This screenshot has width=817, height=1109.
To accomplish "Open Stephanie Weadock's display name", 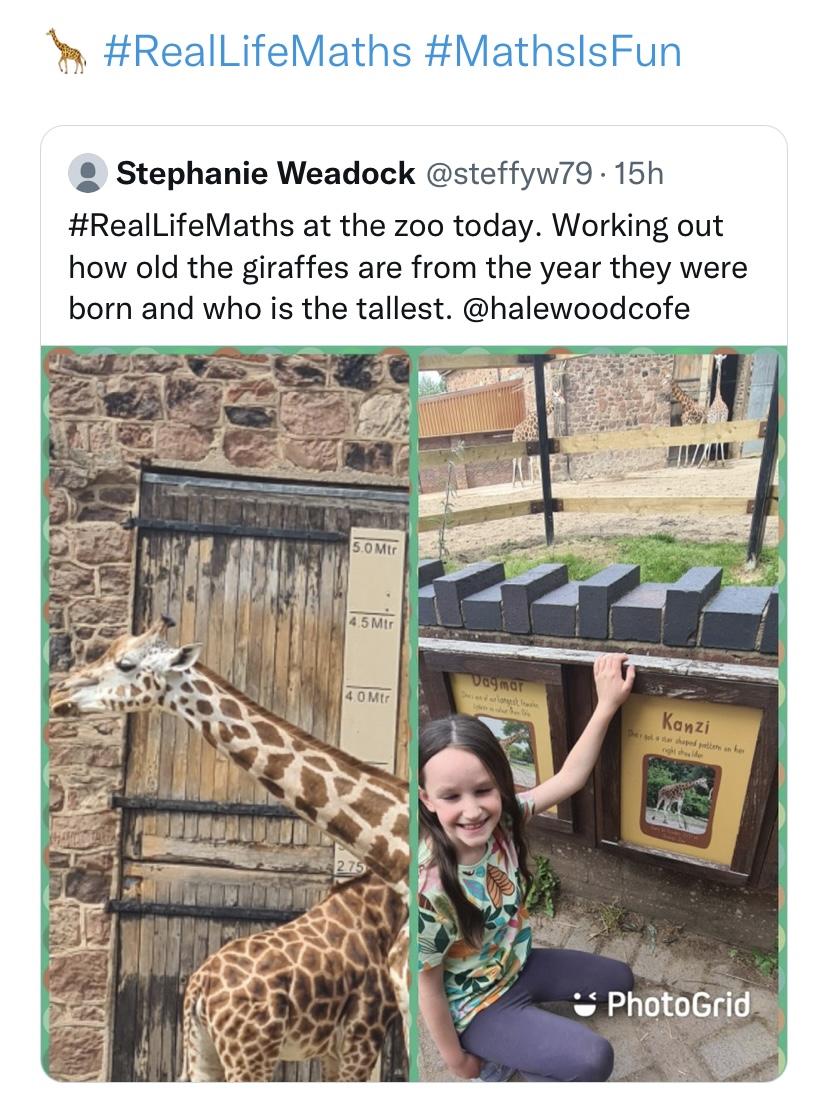I will [265, 173].
